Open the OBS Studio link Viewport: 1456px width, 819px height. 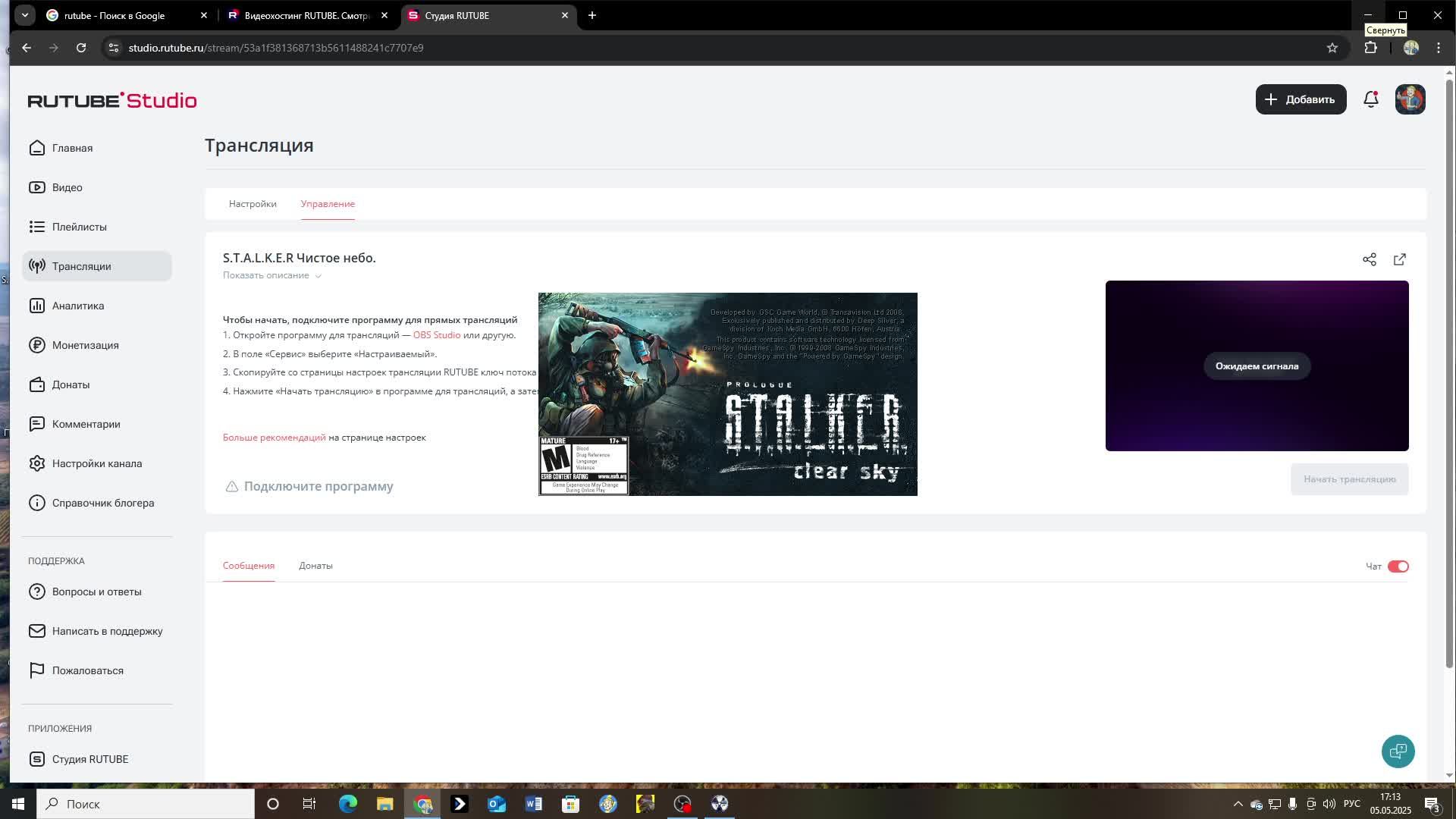coord(435,334)
